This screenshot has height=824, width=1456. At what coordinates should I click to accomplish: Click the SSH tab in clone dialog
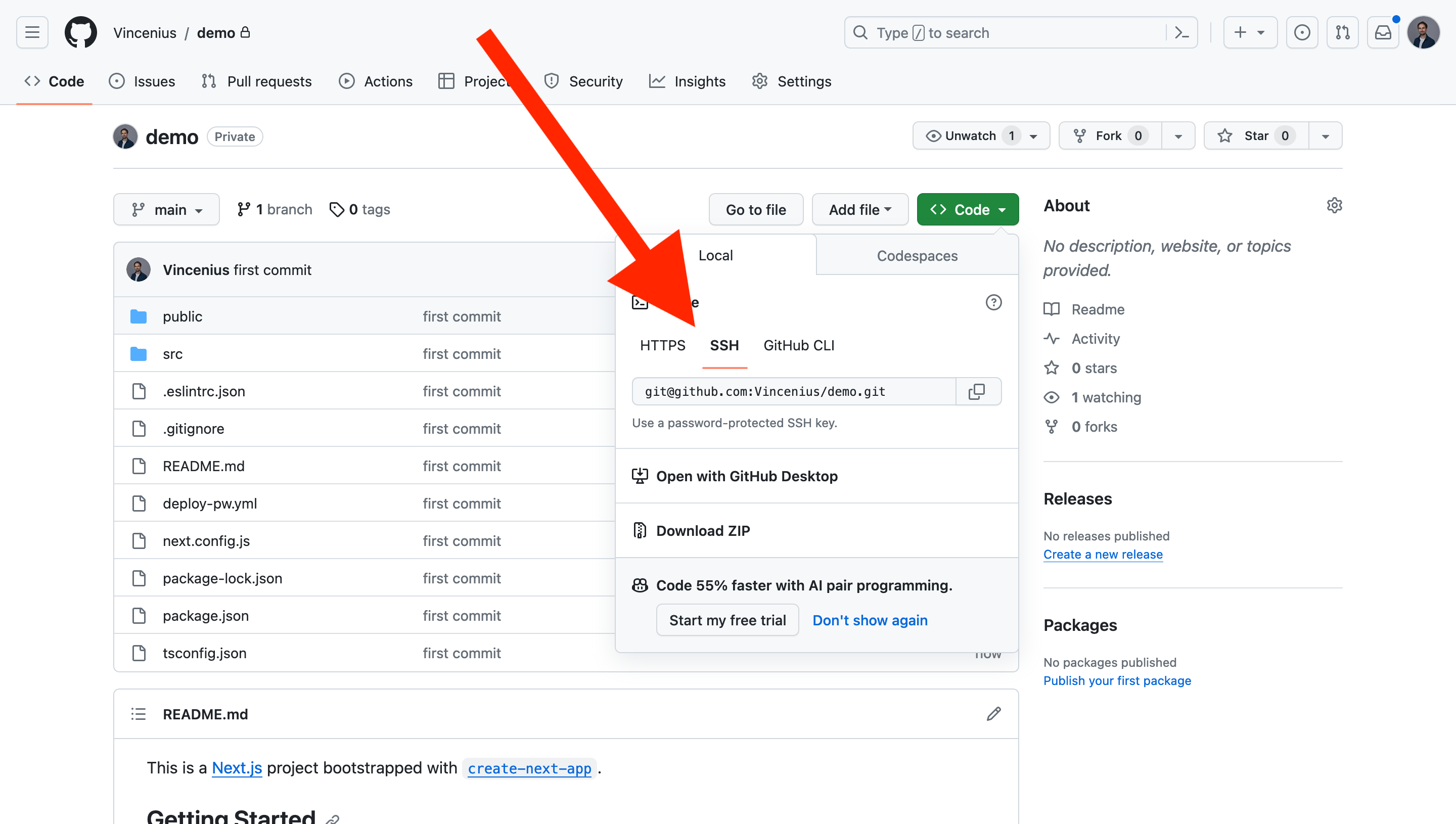click(x=724, y=345)
